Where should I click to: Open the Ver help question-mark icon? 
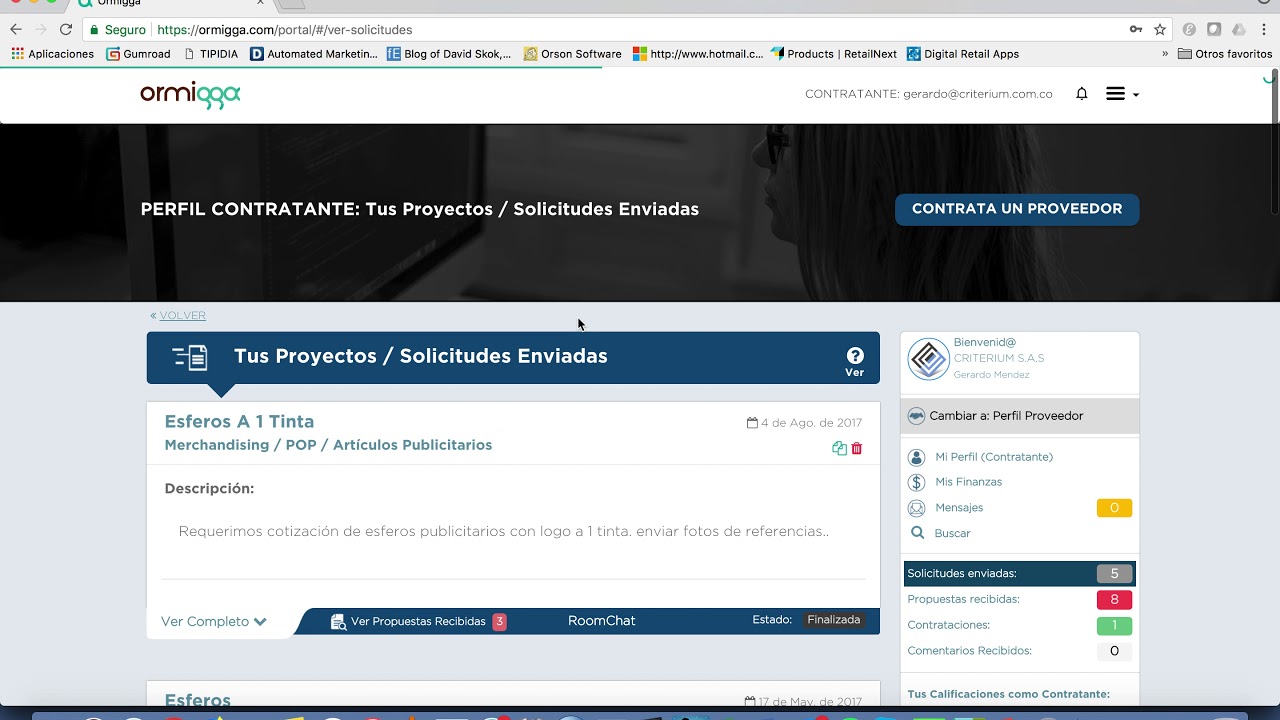[x=855, y=356]
